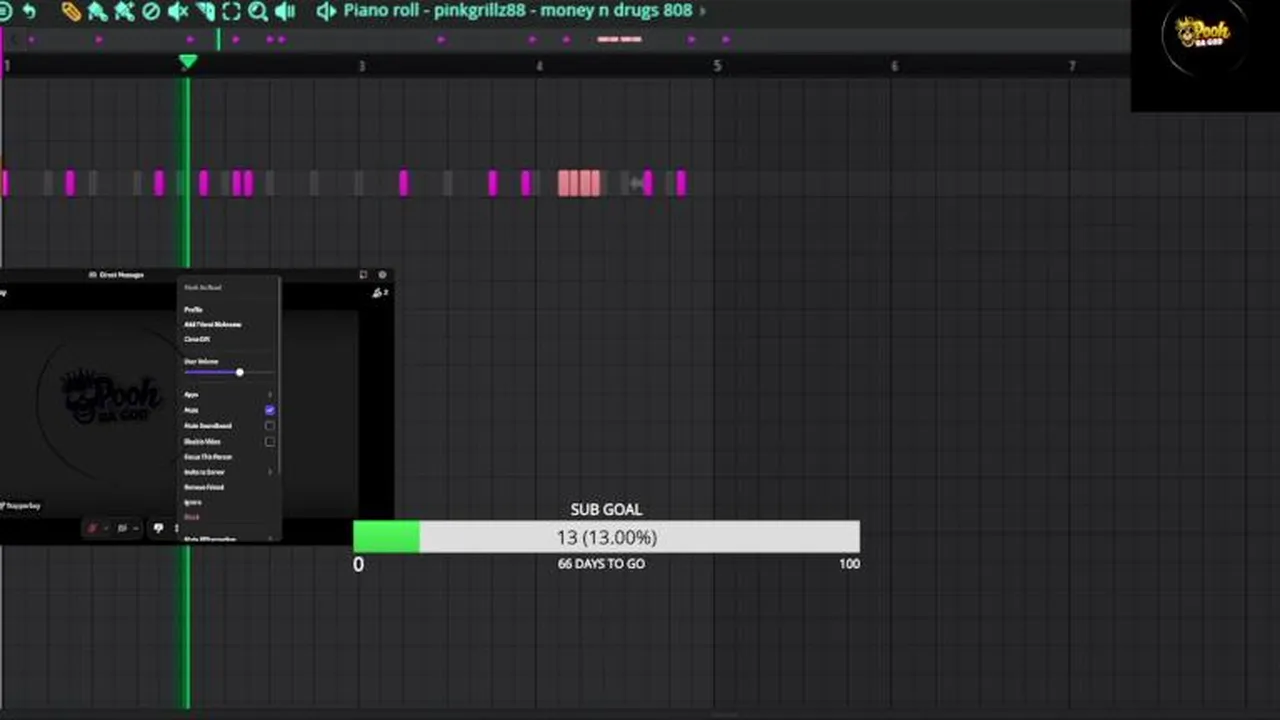1280x720 pixels.
Task: Choose Focus This Person in Discord menu
Action: (x=208, y=457)
